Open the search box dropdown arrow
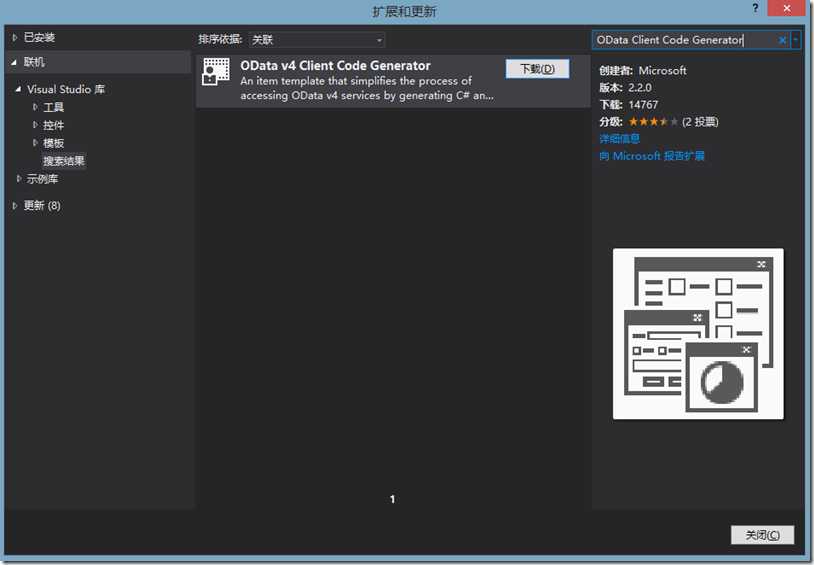The width and height of the screenshot is (814, 565). pos(795,40)
